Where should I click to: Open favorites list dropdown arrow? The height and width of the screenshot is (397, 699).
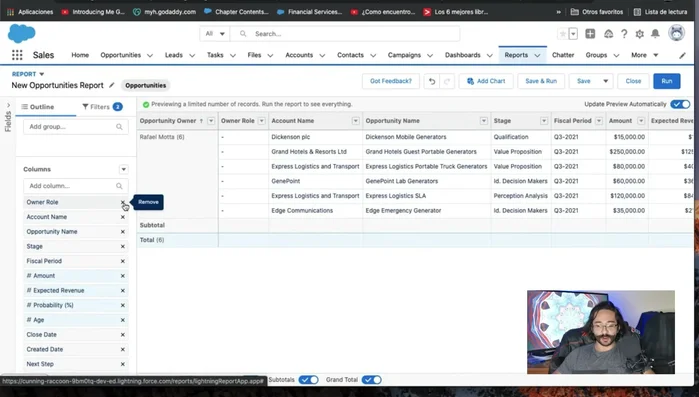[x=573, y=34]
